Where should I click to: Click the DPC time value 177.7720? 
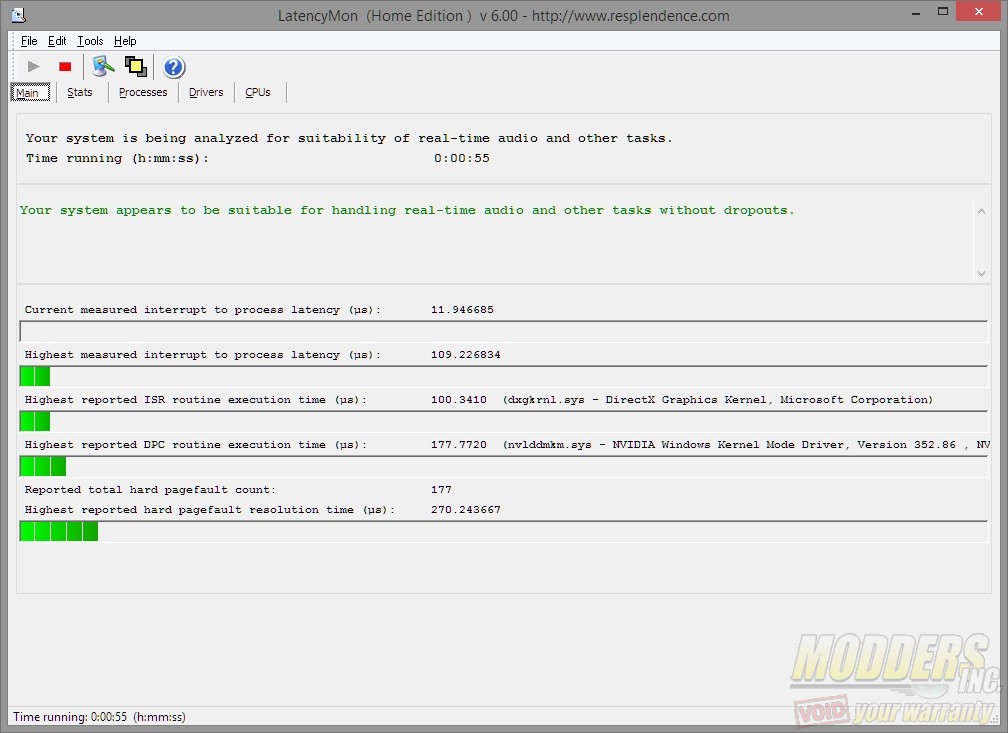458,444
